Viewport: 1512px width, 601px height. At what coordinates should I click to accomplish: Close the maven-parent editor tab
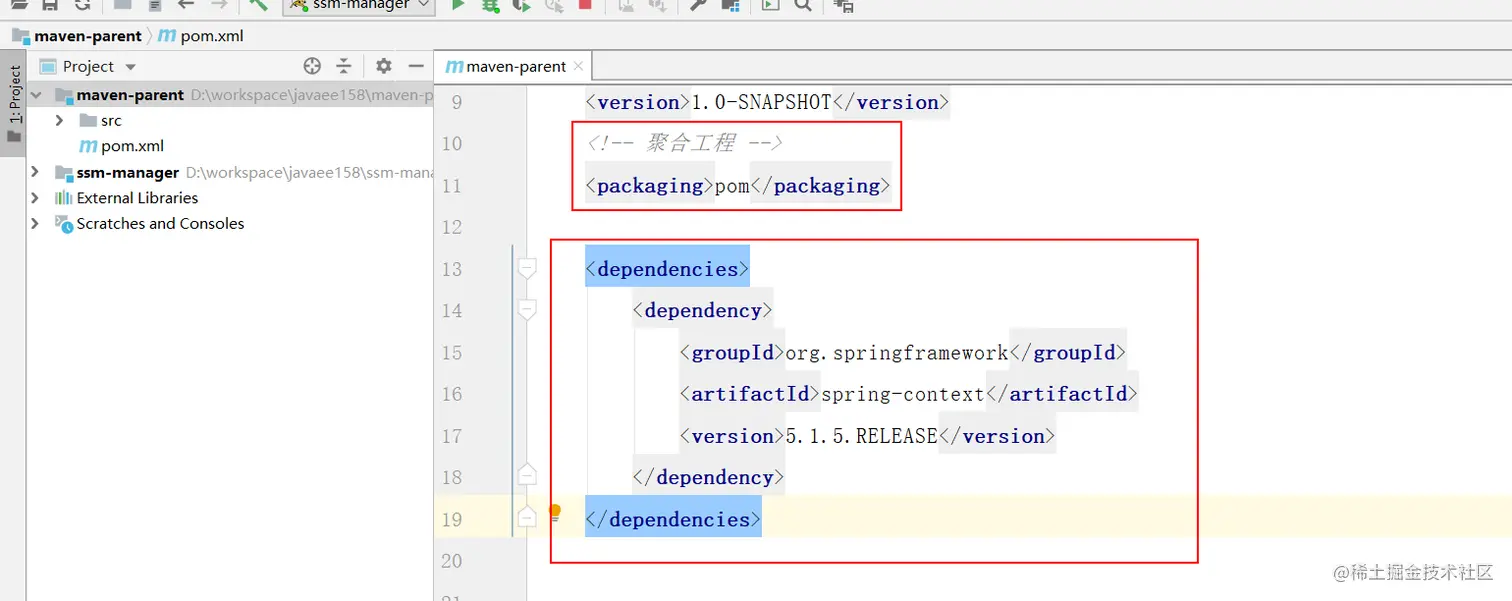click(577, 67)
